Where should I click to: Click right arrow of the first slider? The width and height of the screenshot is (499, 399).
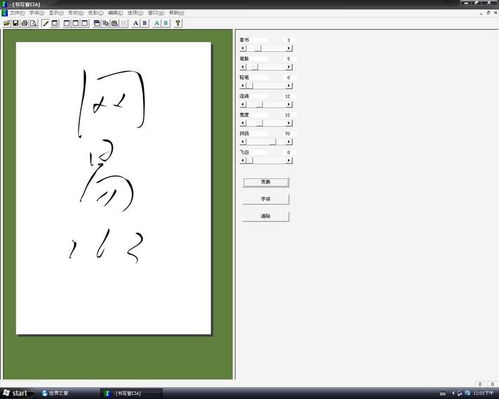tap(289, 48)
